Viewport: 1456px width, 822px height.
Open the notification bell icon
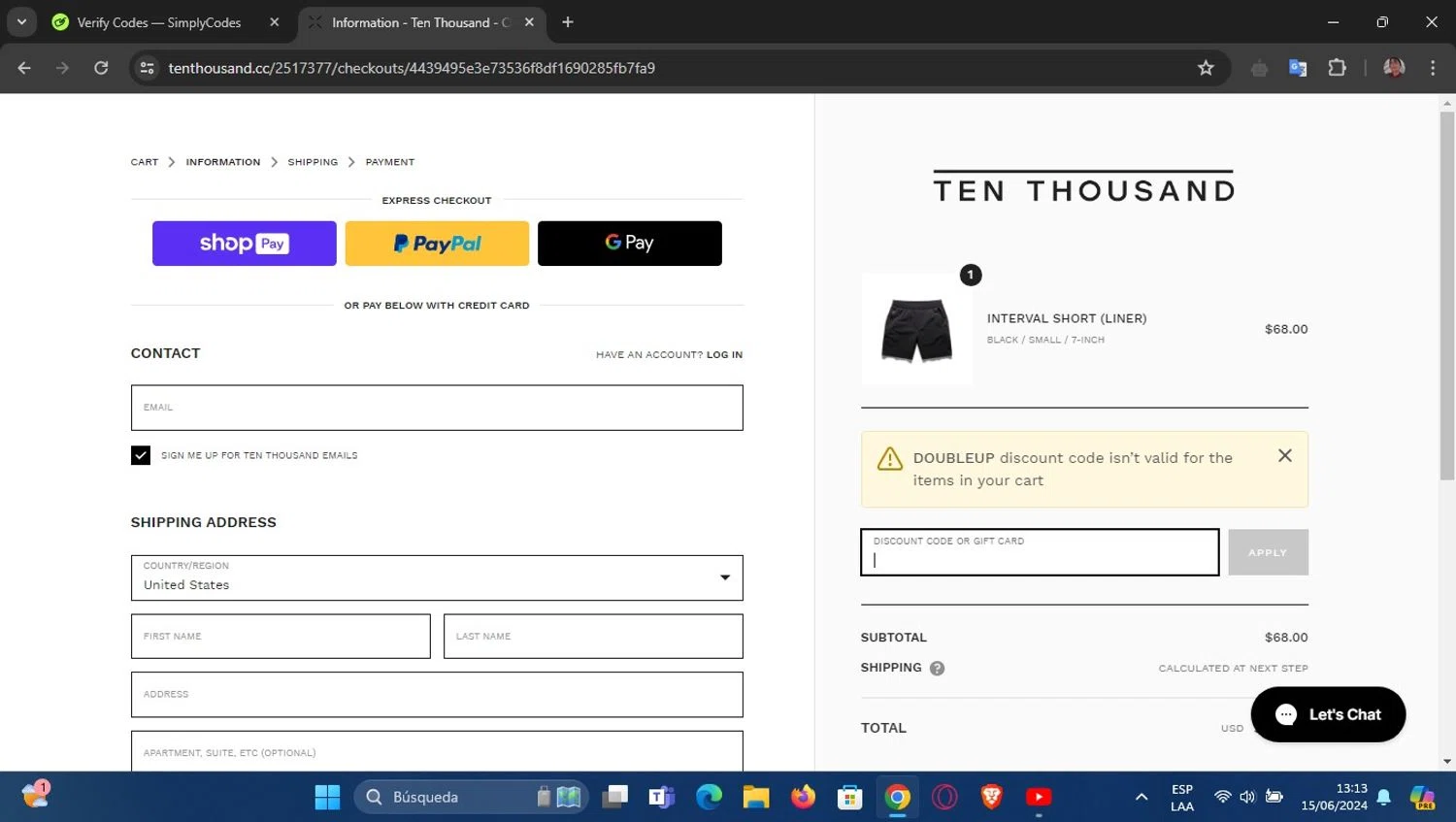pos(1384,797)
